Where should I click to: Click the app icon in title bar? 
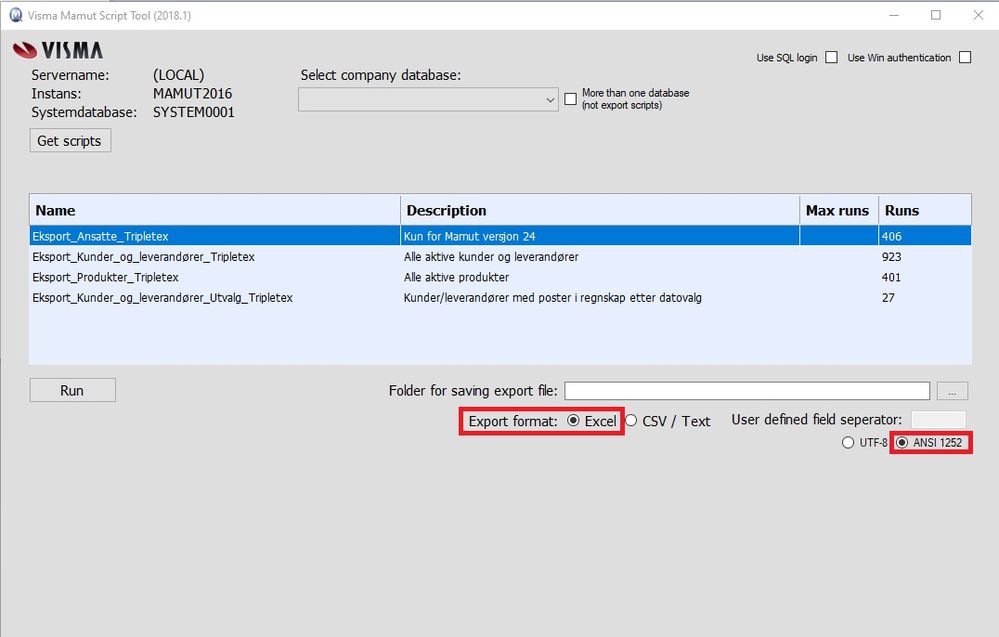15,15
